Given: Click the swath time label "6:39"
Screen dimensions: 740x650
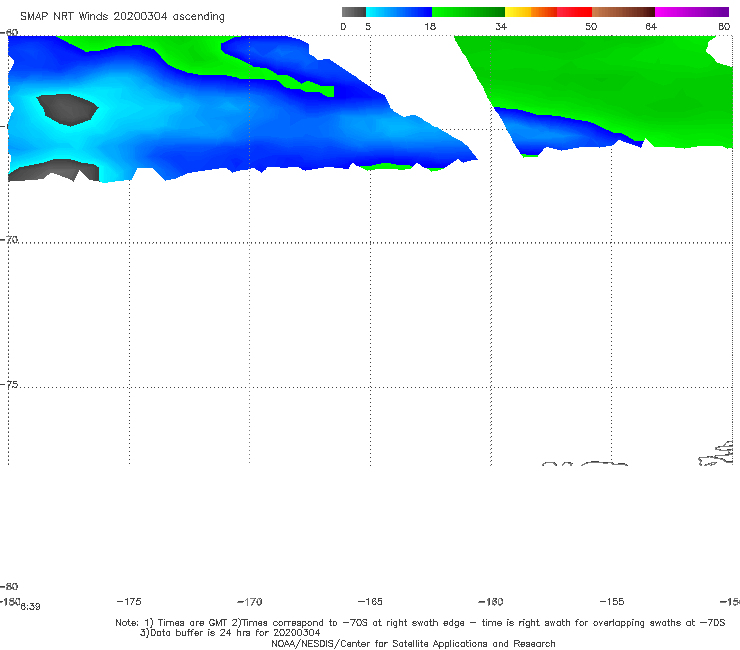Looking at the screenshot, I should point(30,607).
